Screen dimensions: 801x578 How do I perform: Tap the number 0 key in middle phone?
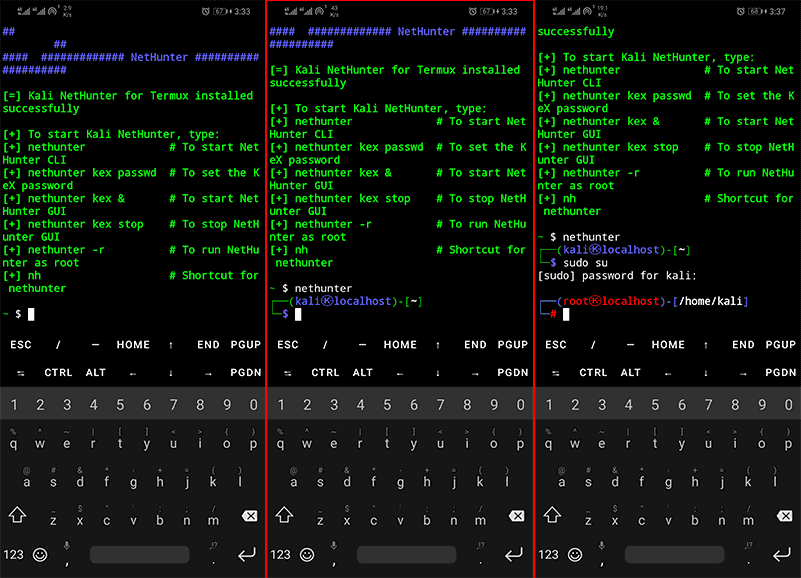pos(521,405)
